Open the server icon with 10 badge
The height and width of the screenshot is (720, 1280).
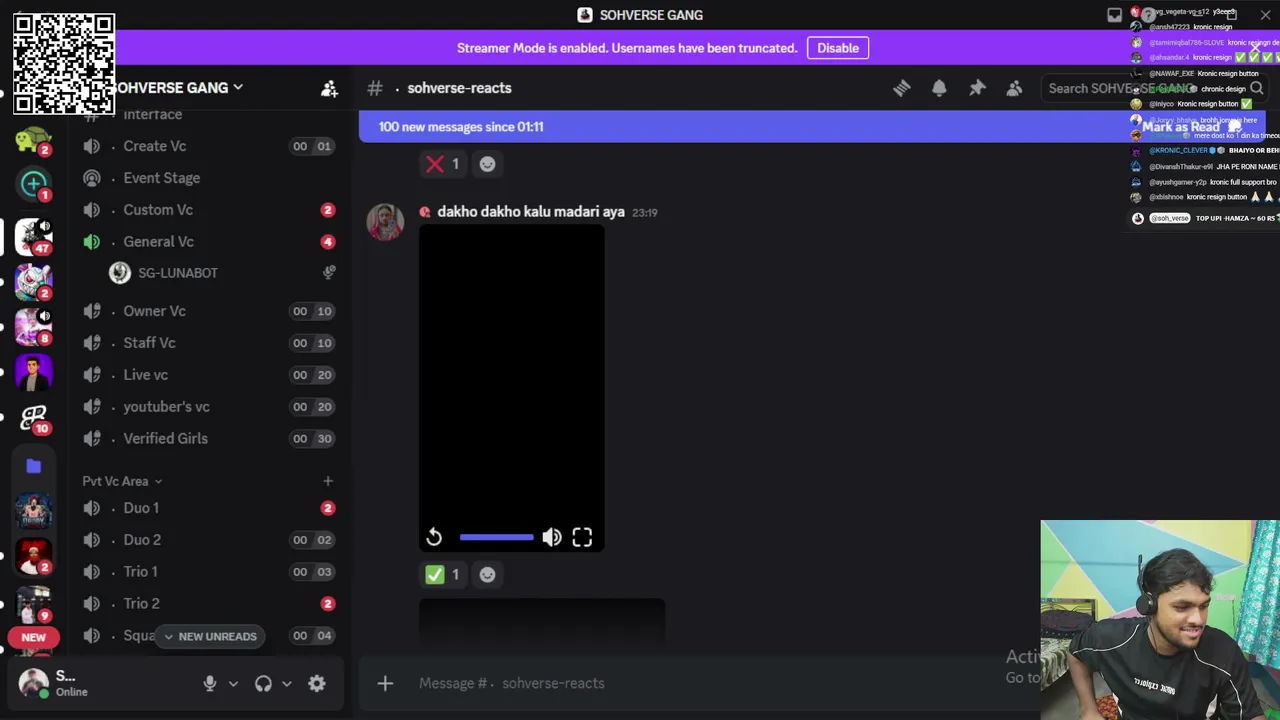tap(33, 417)
